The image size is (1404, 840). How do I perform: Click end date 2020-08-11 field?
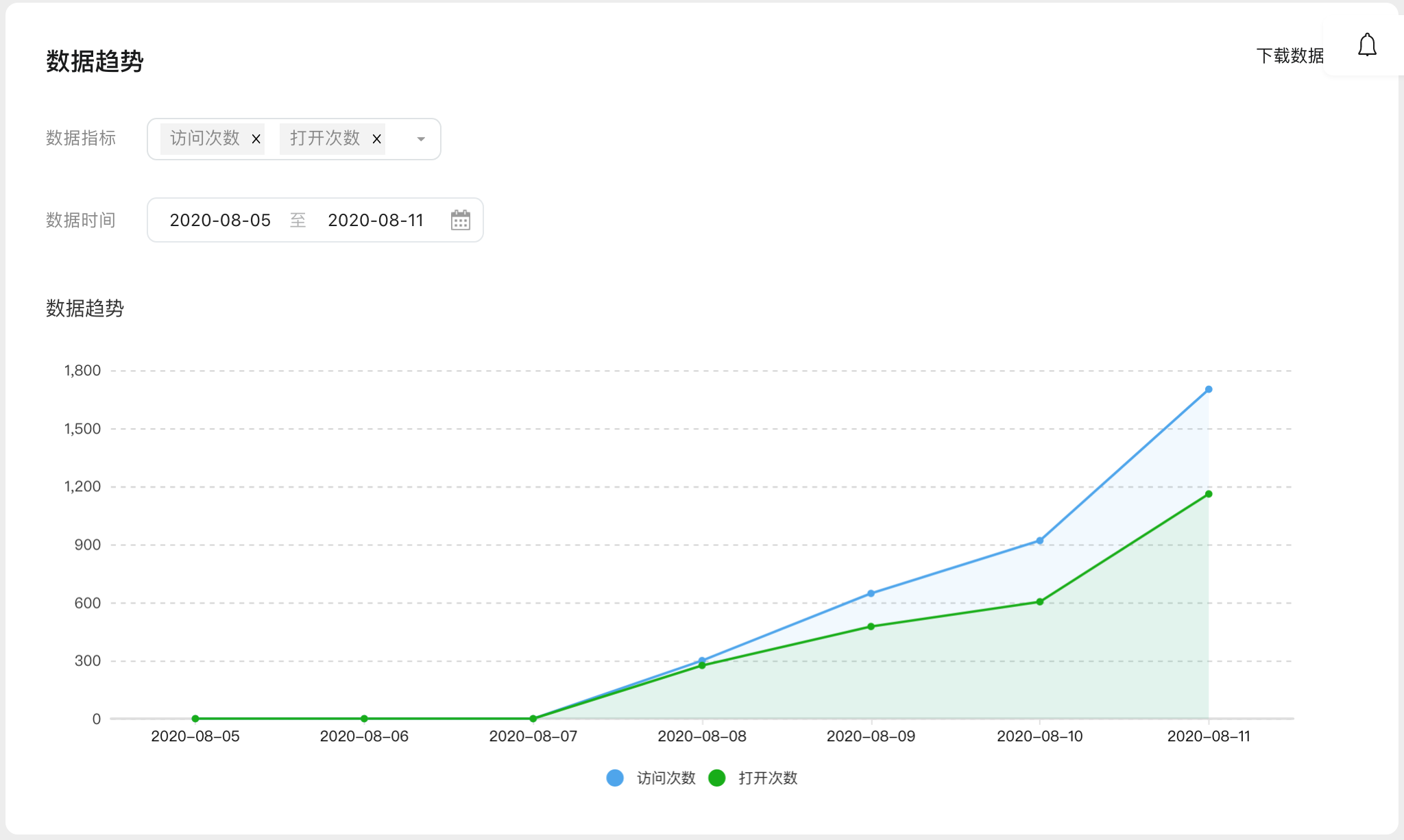[376, 220]
